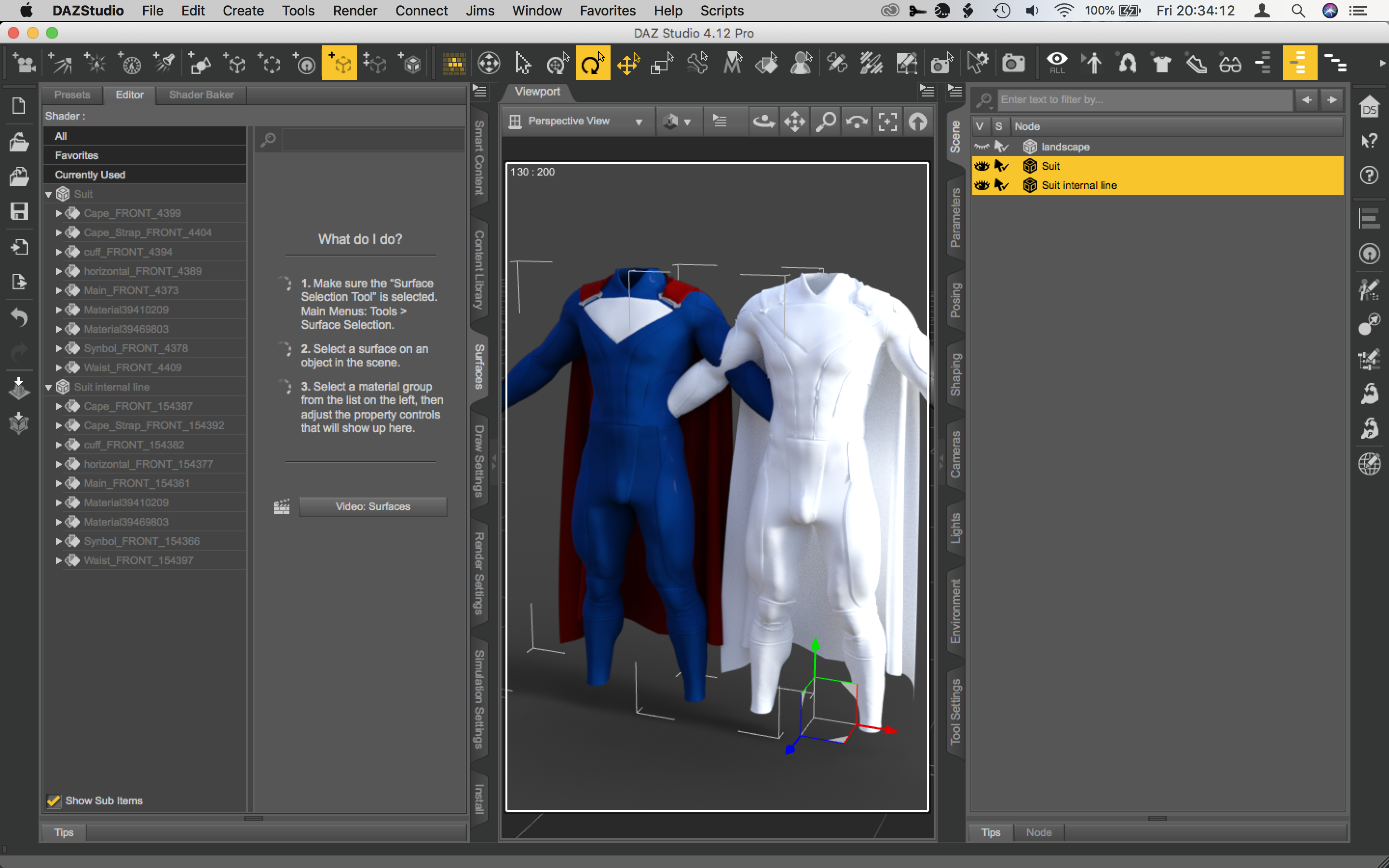
Task: Click the Show All eye icon
Action: coord(1057,63)
